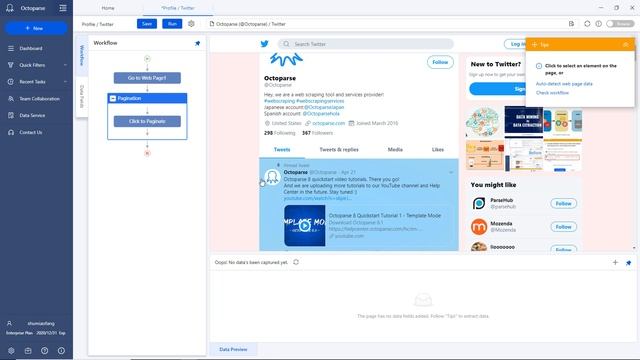Open the vertical Data Fields tab
The width and height of the screenshot is (640, 360).
[82, 96]
